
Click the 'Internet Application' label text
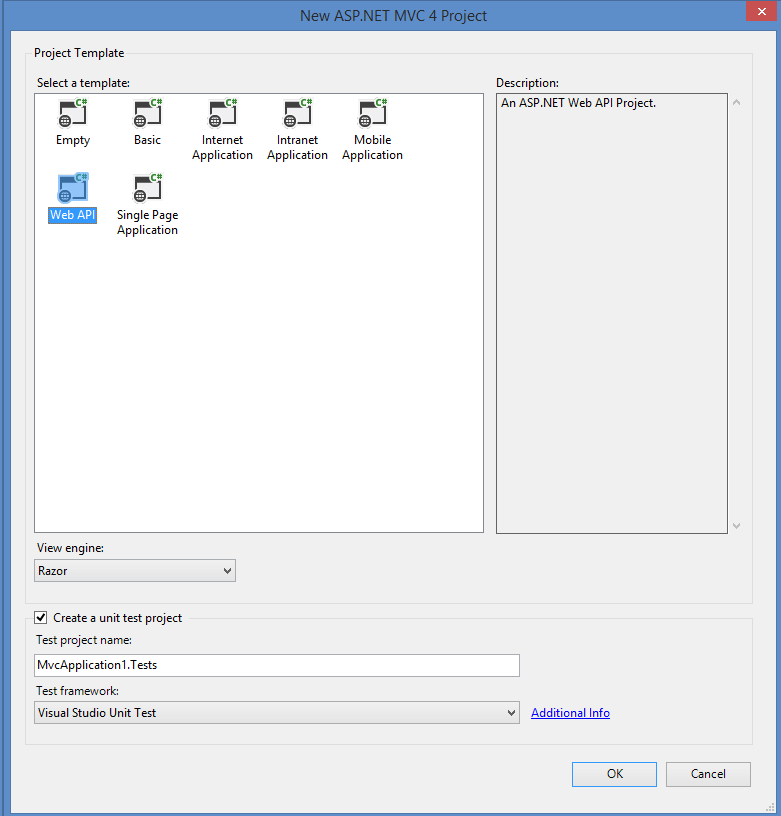coord(223,147)
